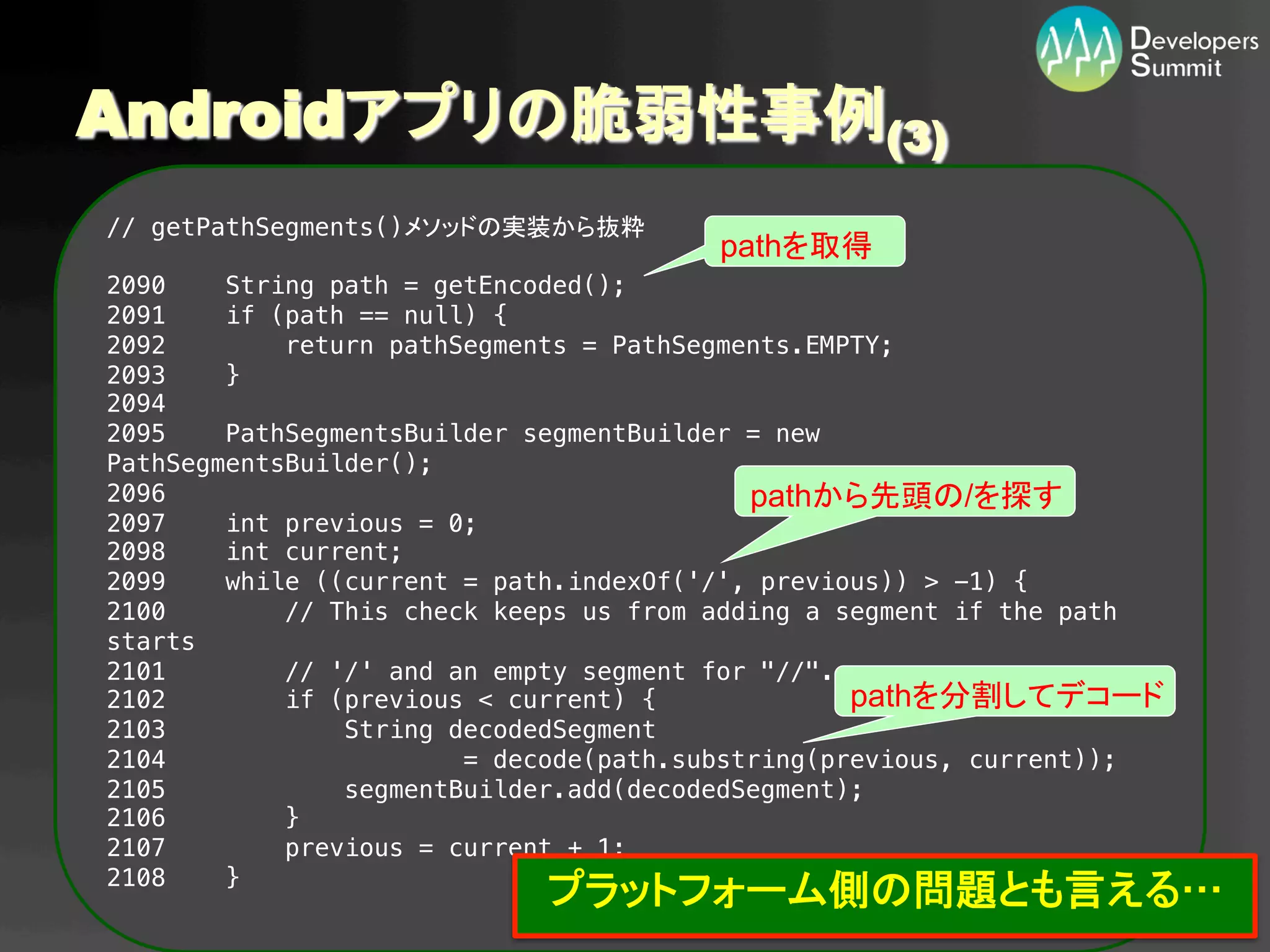Screen dimensions: 1270x952
Task: Click the Developers Summit logo icon
Action: coord(1079,48)
